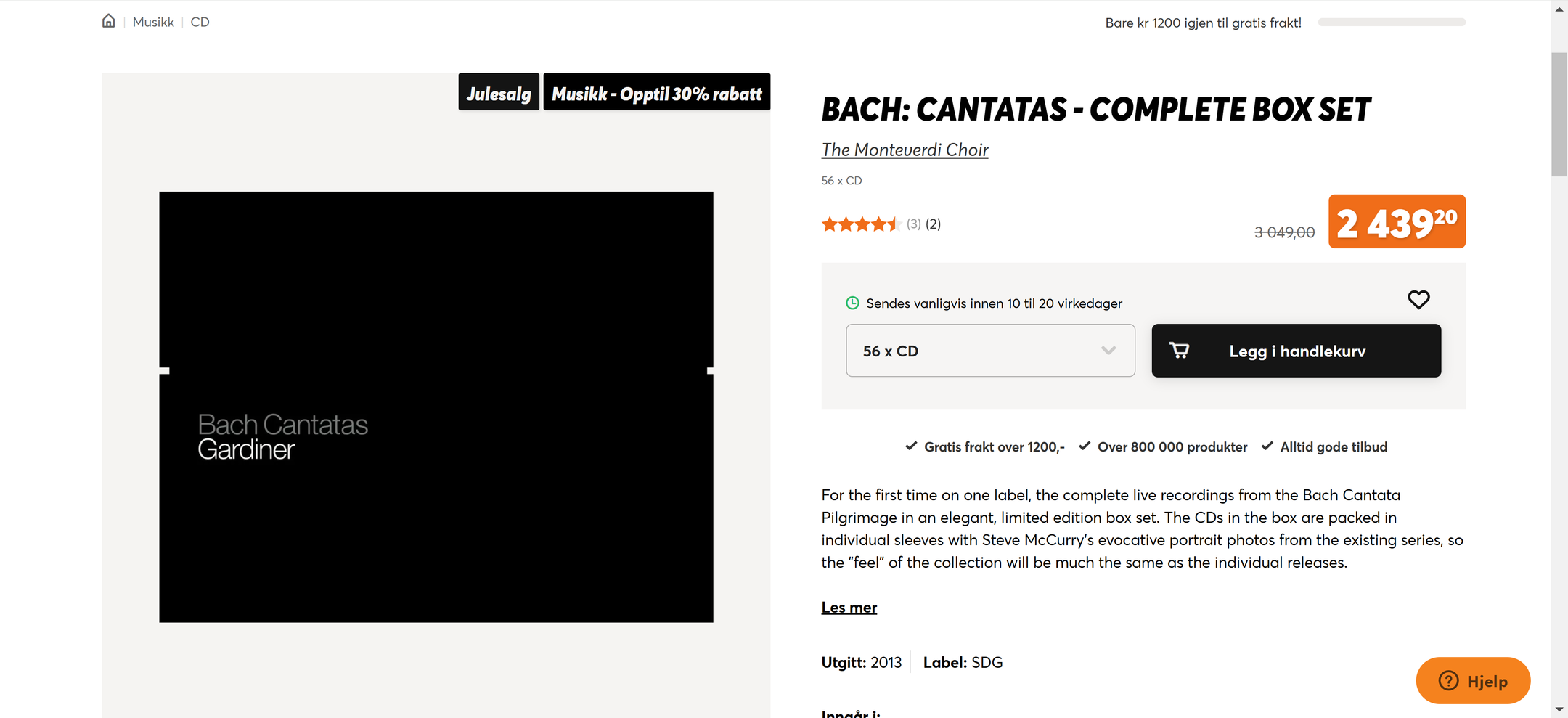
Task: Click Legg i handlekurv button
Action: click(1296, 351)
